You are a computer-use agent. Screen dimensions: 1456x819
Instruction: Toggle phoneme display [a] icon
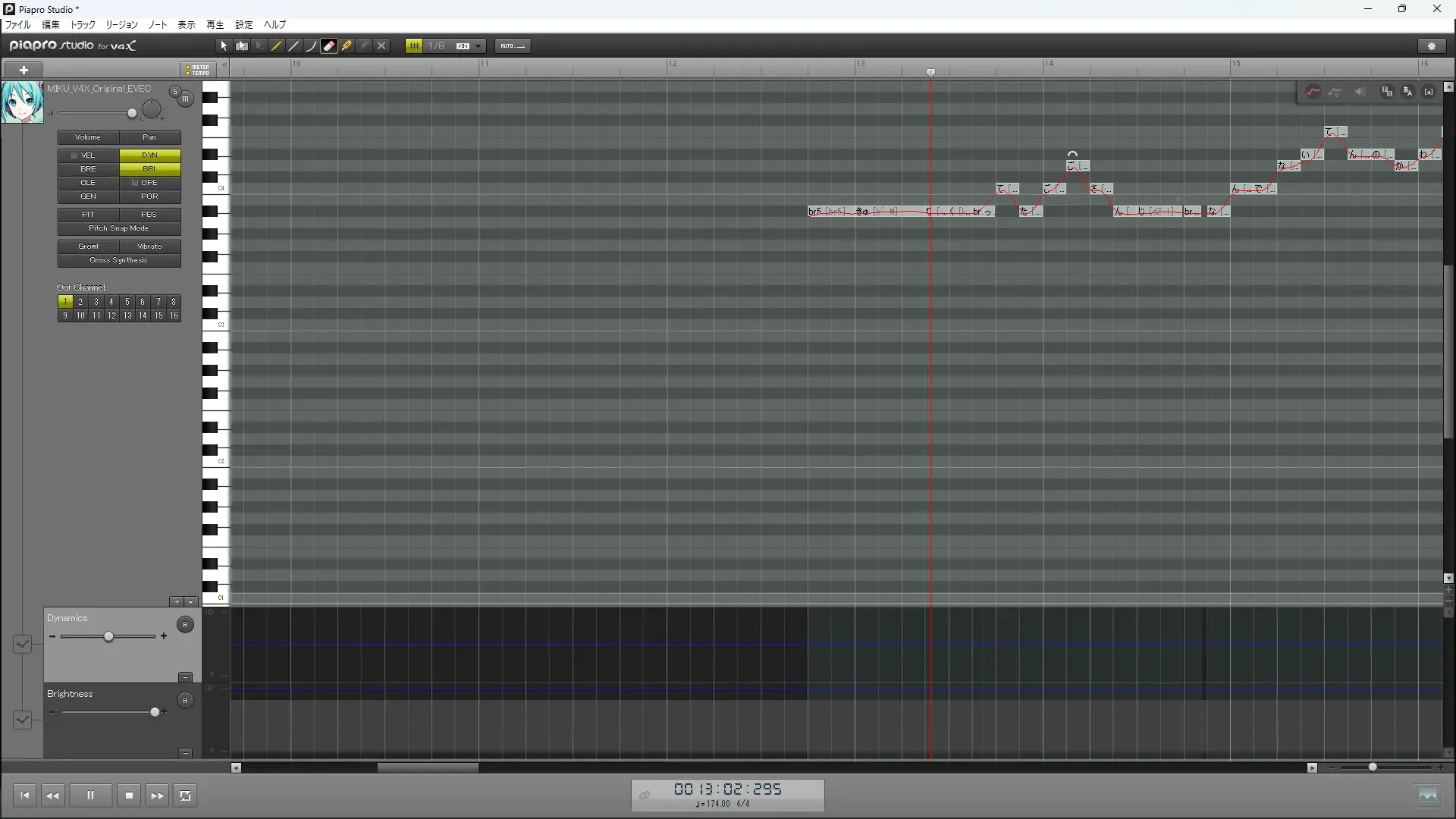tap(1429, 92)
